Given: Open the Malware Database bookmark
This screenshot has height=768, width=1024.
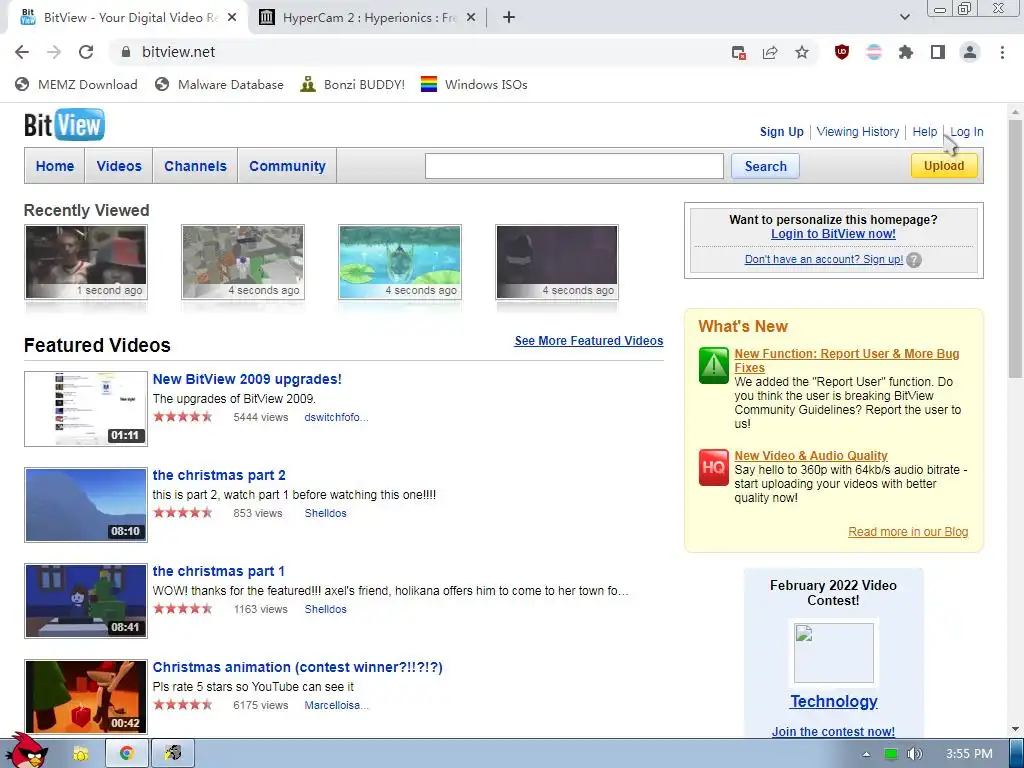Looking at the screenshot, I should tap(219, 84).
